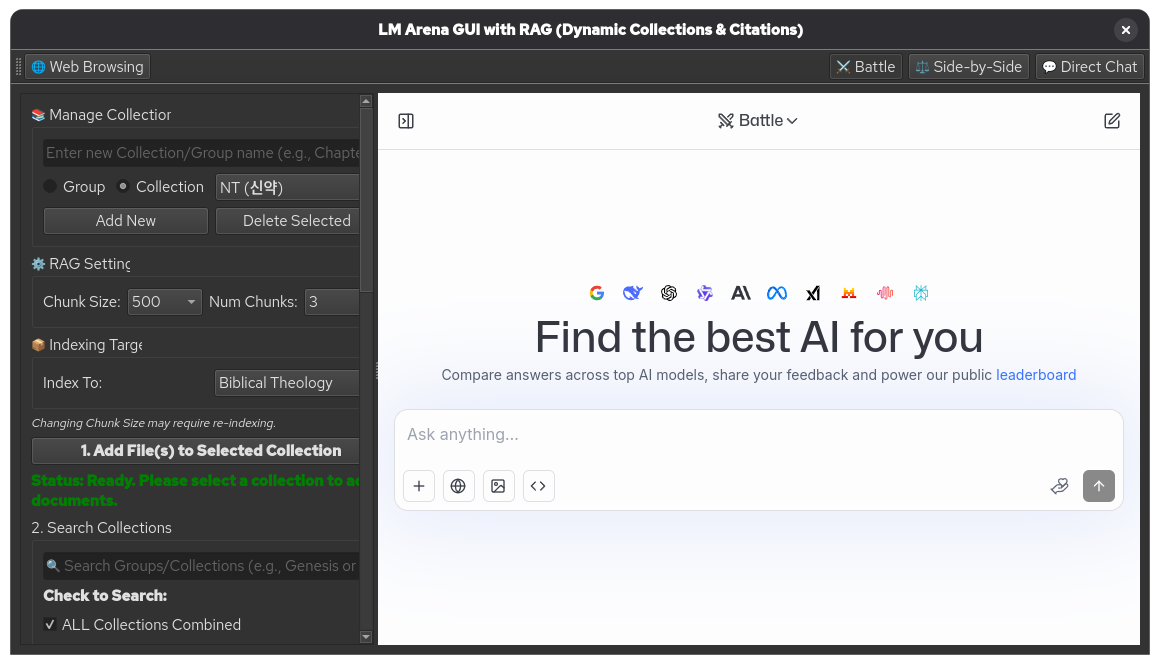Click the RAG Settings heading
Image resolution: width=1160 pixels, height=665 pixels.
[81, 263]
